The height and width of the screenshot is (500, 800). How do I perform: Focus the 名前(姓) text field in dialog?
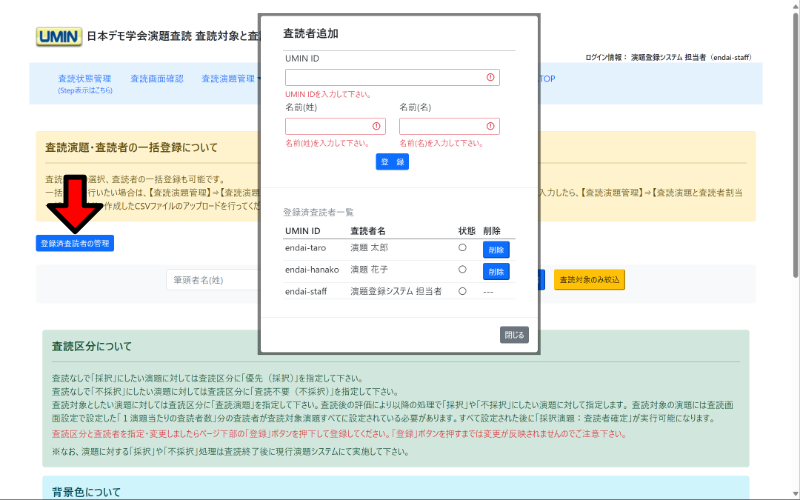327,126
